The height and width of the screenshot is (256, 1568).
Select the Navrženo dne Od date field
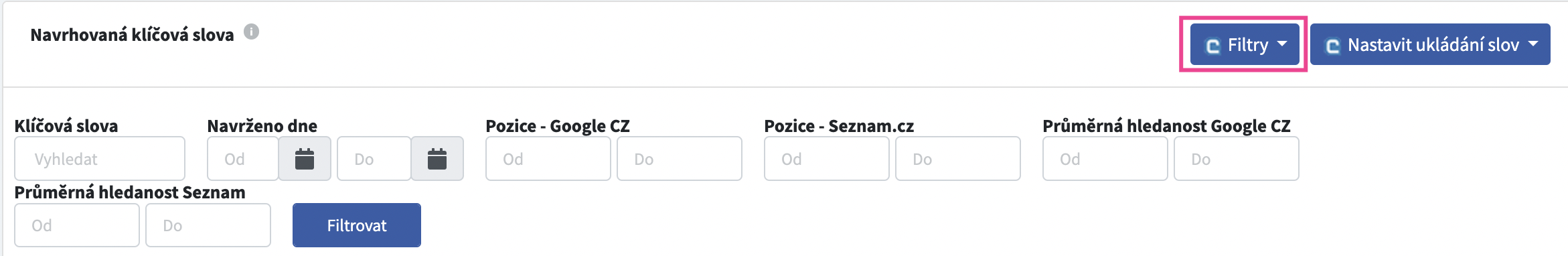pos(243,159)
